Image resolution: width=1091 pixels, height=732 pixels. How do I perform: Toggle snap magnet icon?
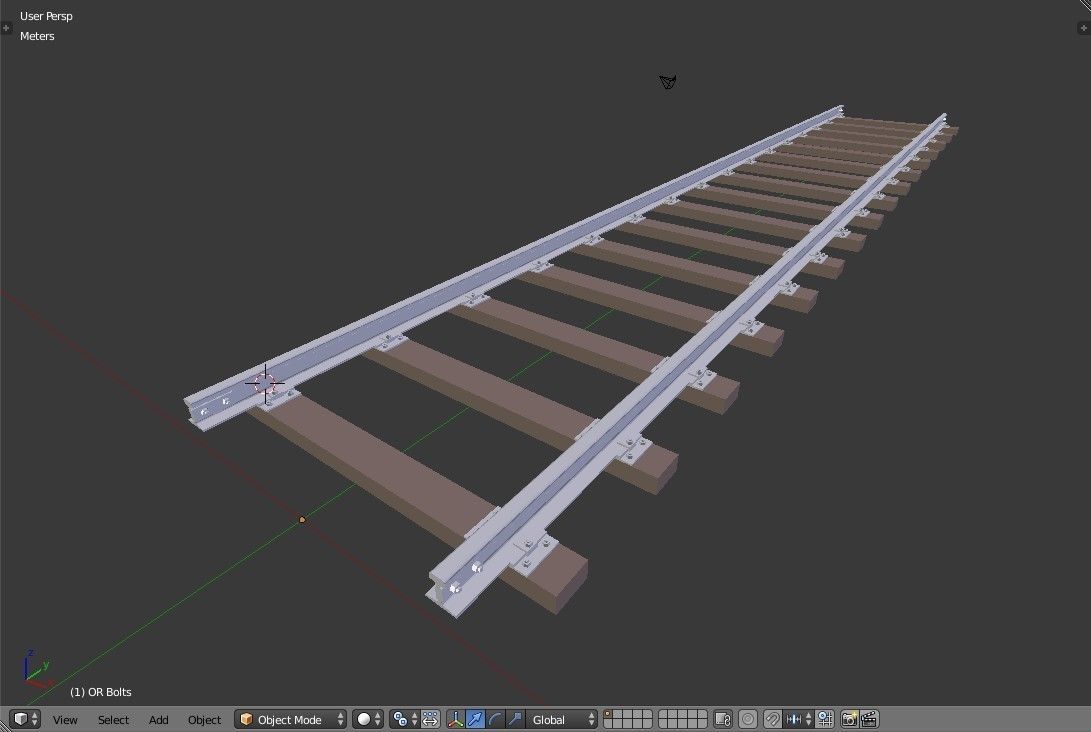772,719
